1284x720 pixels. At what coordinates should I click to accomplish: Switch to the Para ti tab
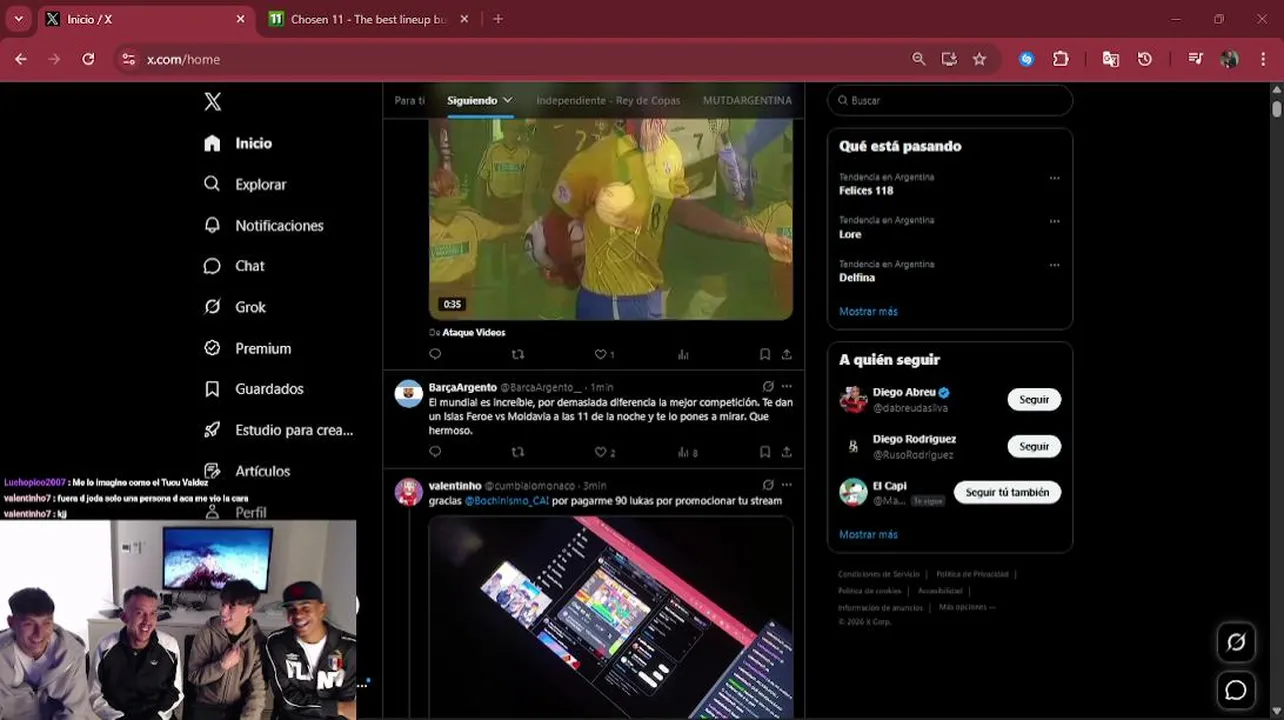[x=409, y=100]
